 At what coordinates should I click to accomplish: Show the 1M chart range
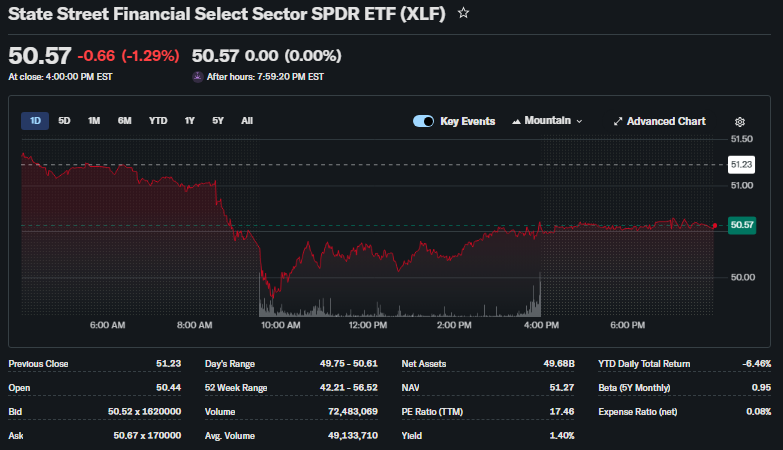point(94,121)
